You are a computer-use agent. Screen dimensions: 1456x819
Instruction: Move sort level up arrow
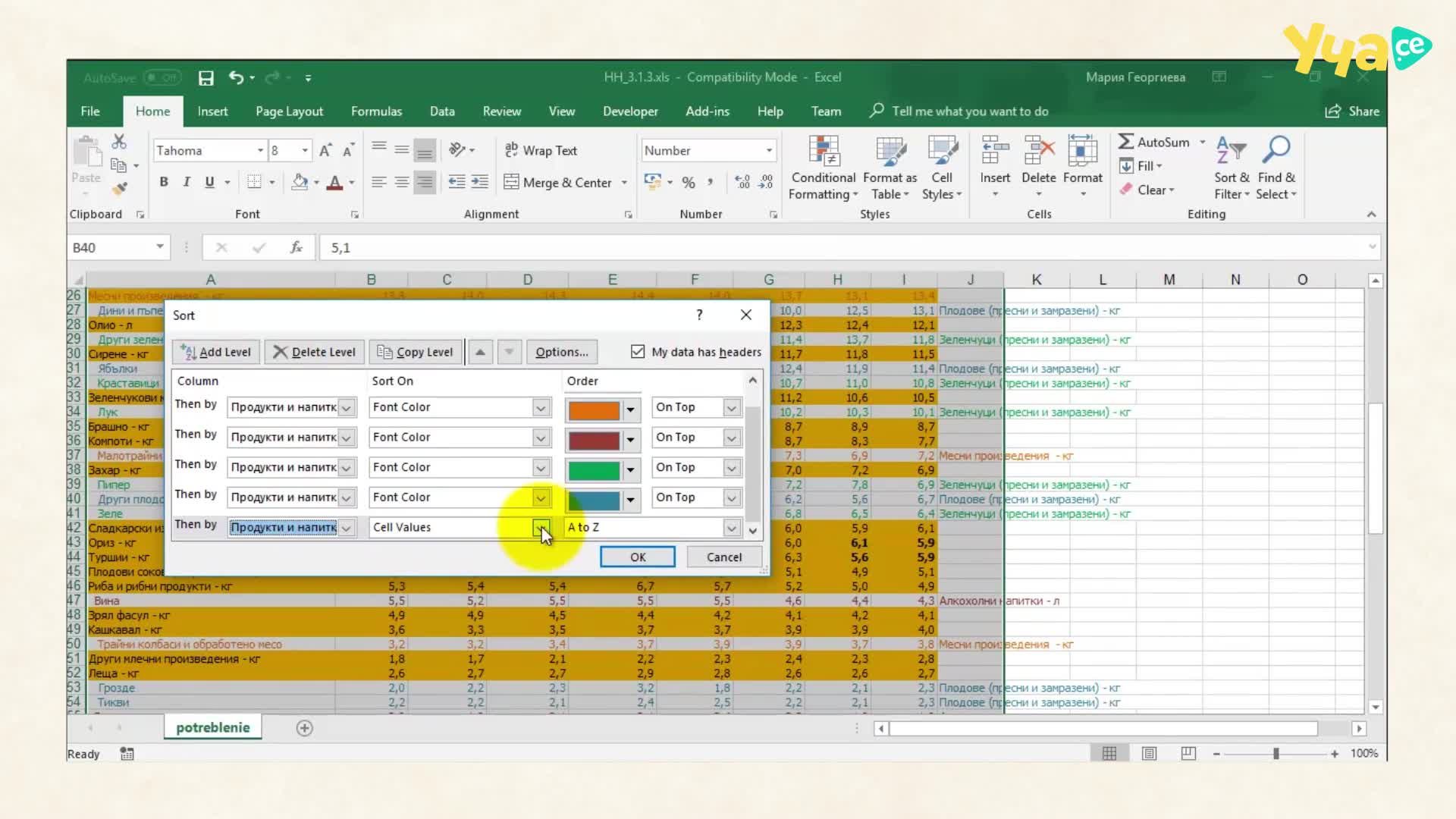click(x=480, y=352)
